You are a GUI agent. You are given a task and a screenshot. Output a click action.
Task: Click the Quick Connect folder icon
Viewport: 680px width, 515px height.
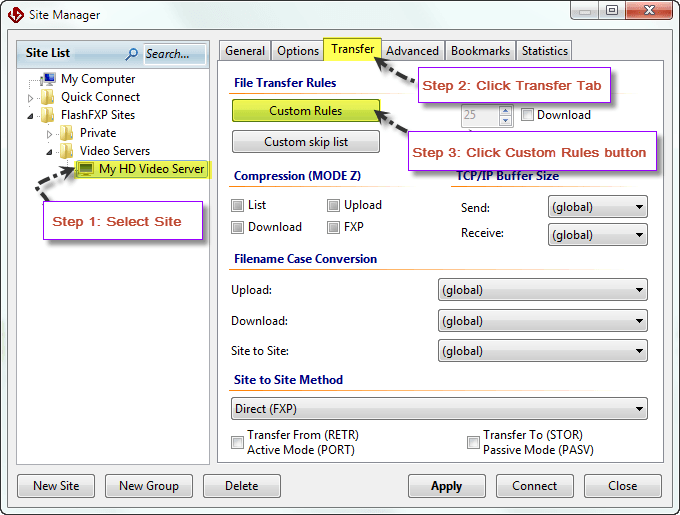pos(48,97)
